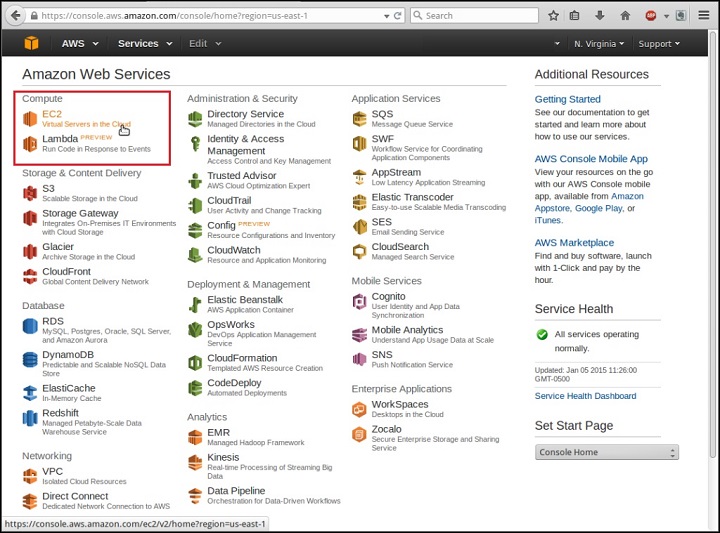Click the ElastiCache icon
The width and height of the screenshot is (720, 533).
30,393
